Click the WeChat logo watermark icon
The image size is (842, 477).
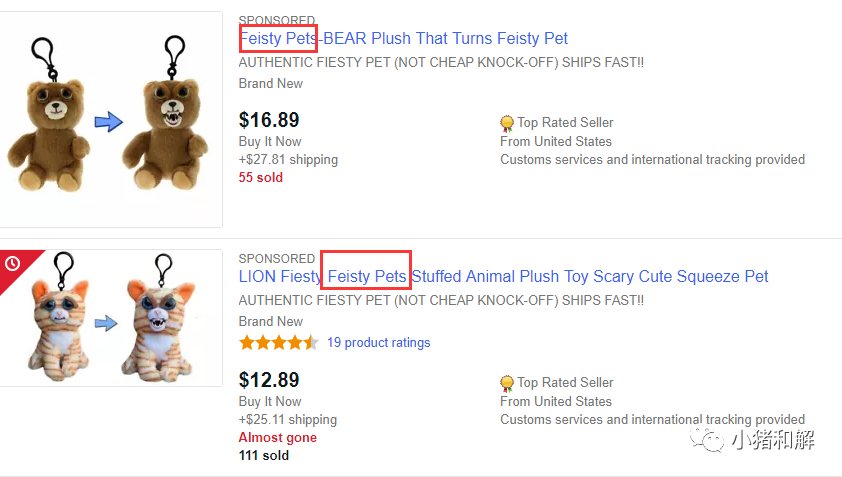(x=711, y=439)
